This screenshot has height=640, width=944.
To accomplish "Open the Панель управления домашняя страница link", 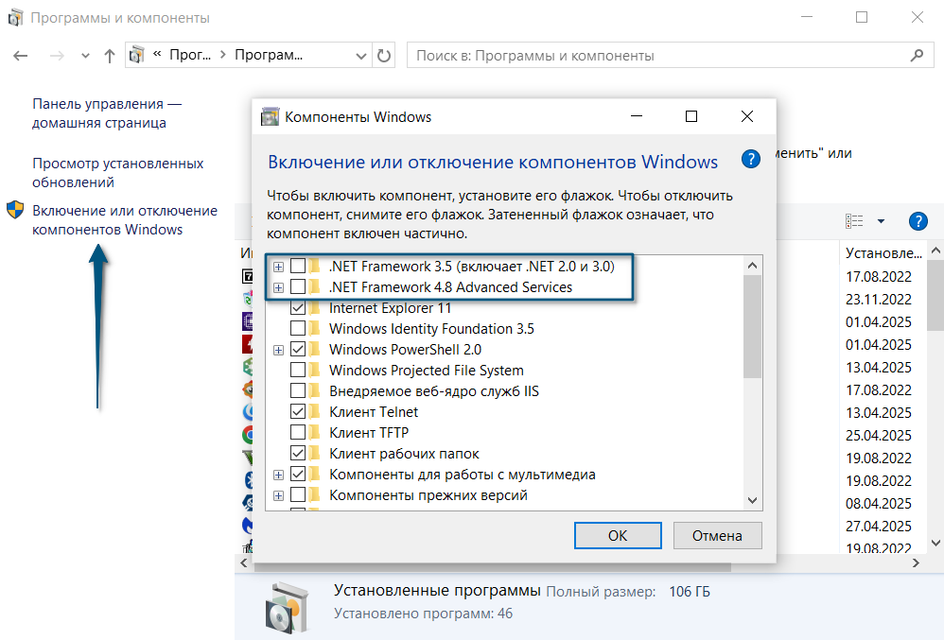I will [107, 113].
